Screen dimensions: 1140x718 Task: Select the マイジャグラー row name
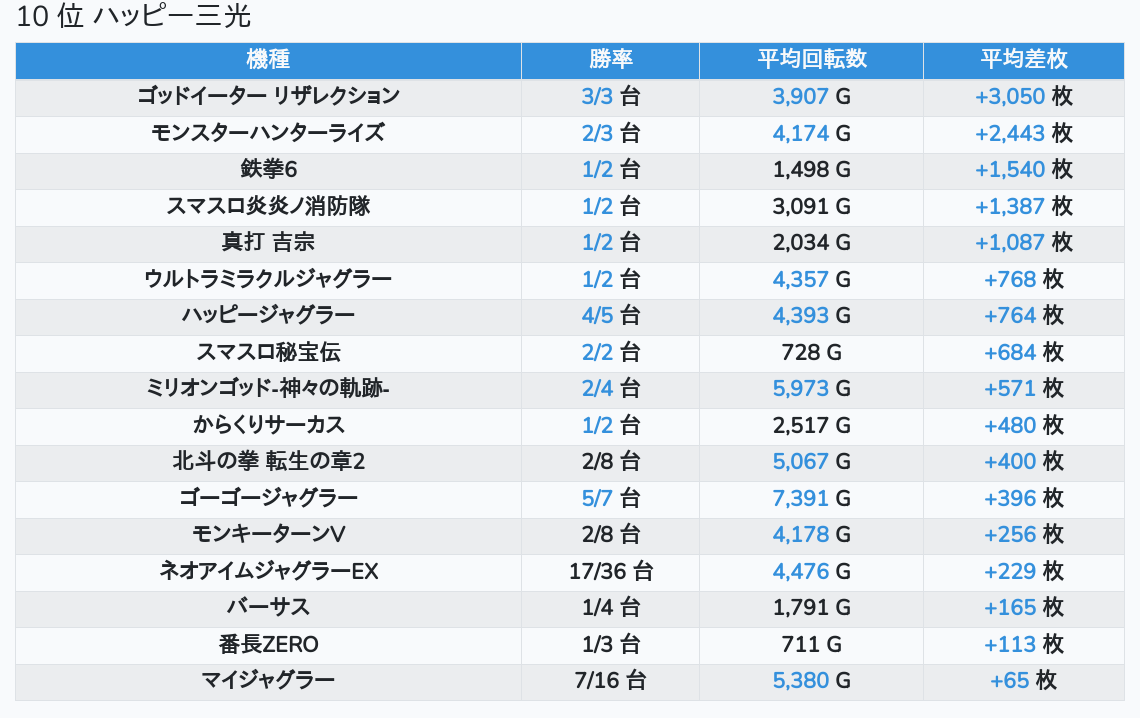(268, 681)
